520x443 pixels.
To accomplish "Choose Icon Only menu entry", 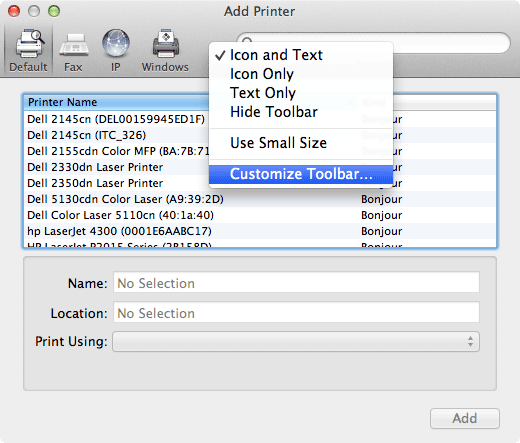I will point(301,74).
